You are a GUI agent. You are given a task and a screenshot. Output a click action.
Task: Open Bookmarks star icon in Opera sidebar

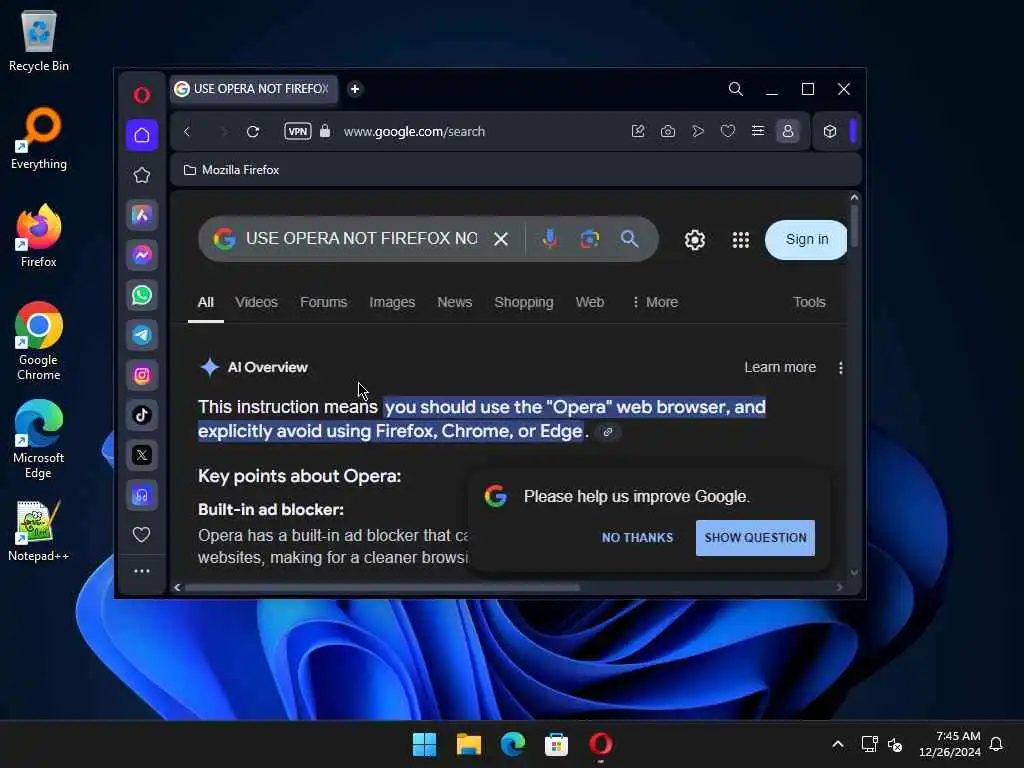point(142,175)
